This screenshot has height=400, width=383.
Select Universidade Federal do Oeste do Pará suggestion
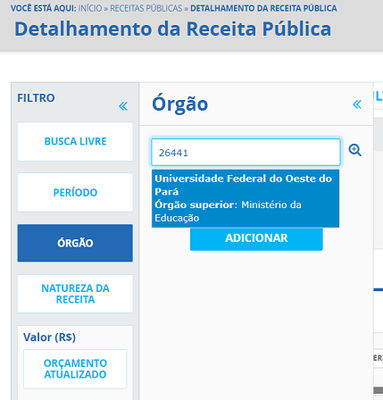coord(245,198)
